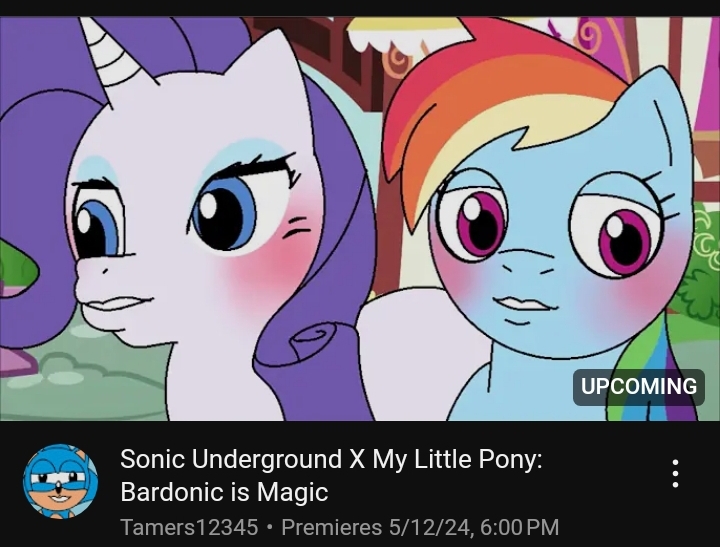Click the unicorn's large blue eye
720x547 pixels.
tap(224, 212)
